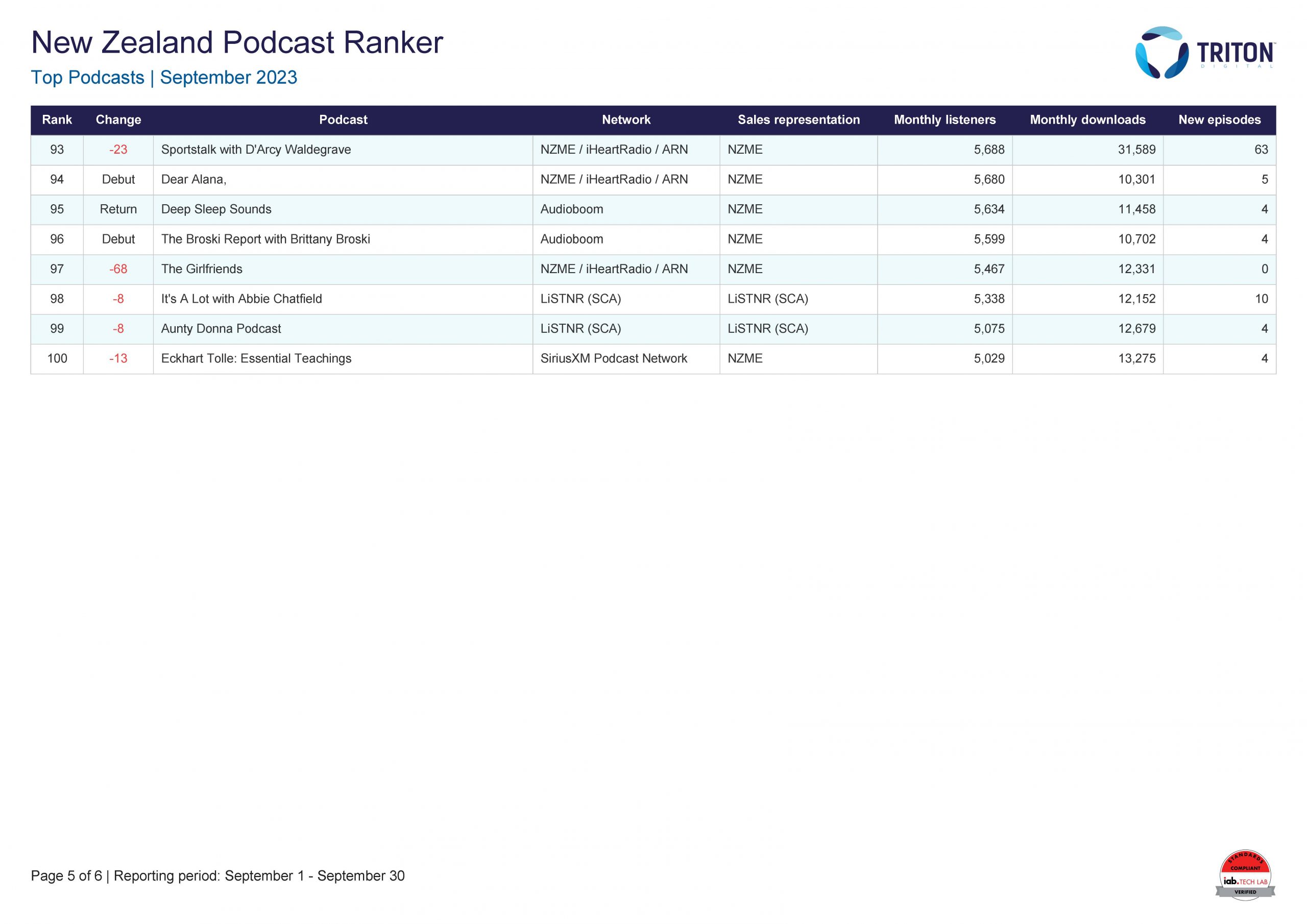This screenshot has width=1307, height=924.
Task: Click monthly downloads value 31,589
Action: click(x=1137, y=150)
